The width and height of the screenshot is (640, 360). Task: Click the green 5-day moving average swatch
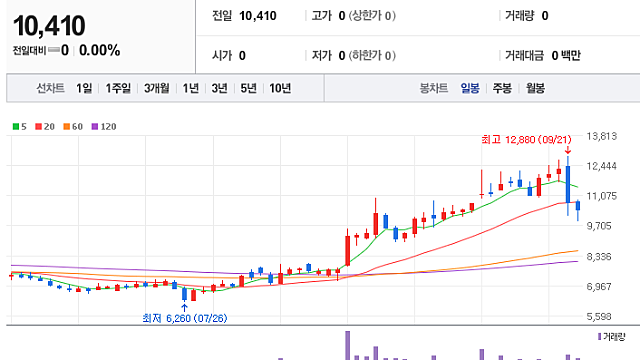(x=16, y=127)
